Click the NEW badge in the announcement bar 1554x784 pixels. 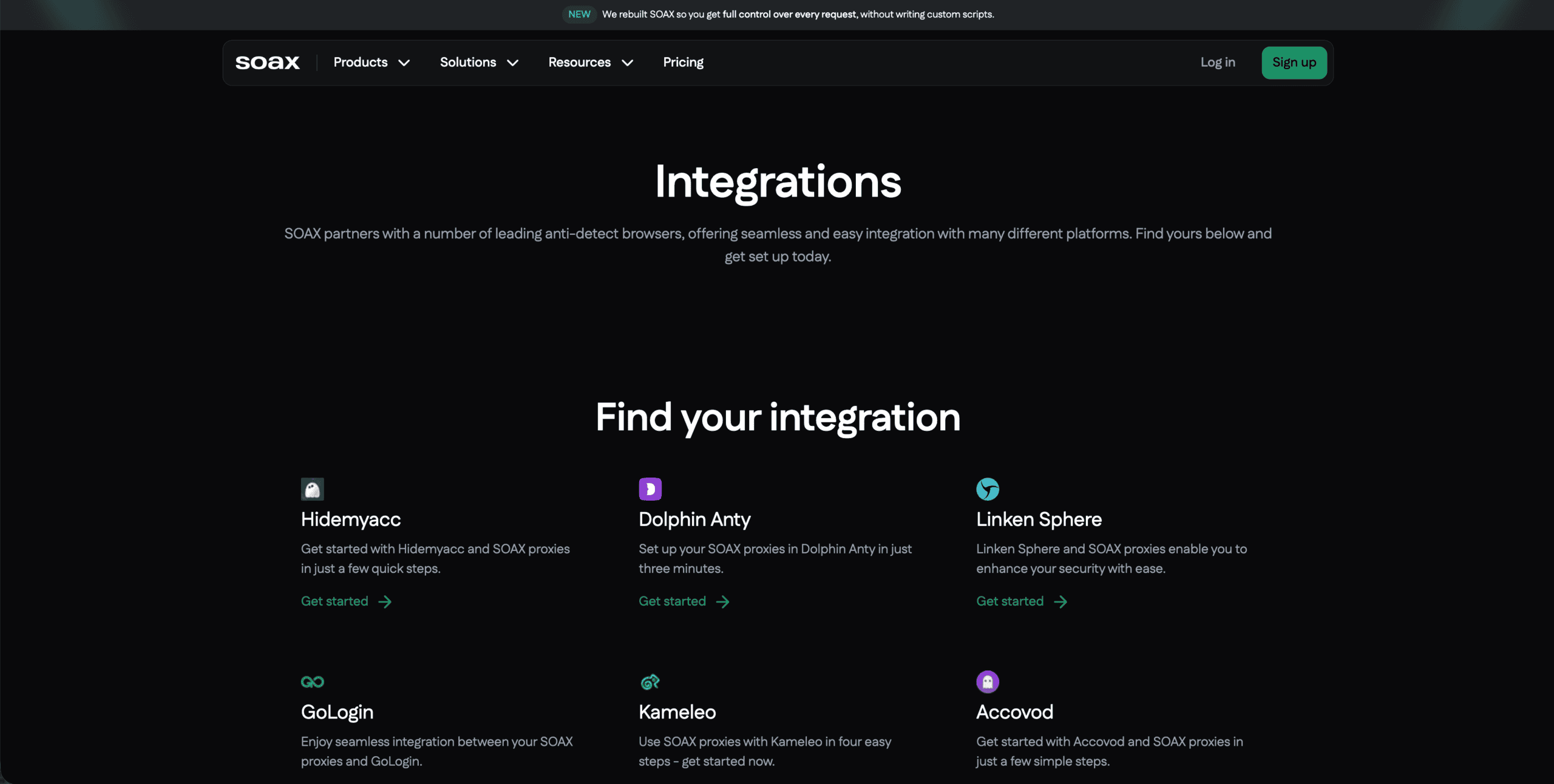[579, 14]
